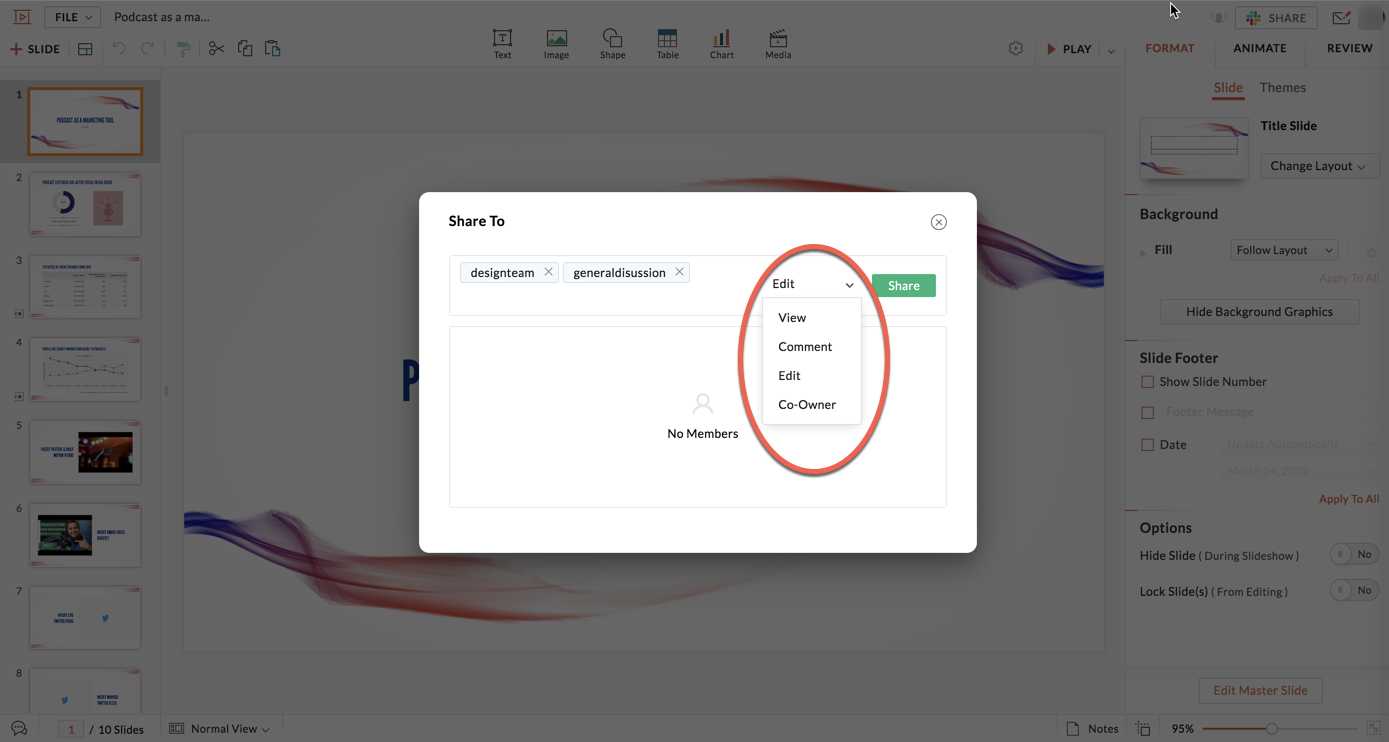Select slide 6 thumbnail
This screenshot has width=1389, height=742.
(x=85, y=535)
